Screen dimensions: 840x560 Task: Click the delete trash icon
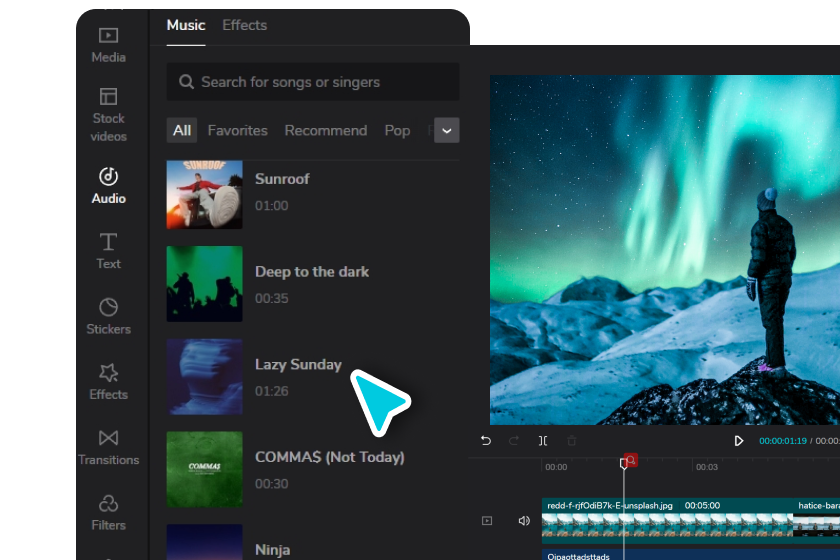pos(572,440)
